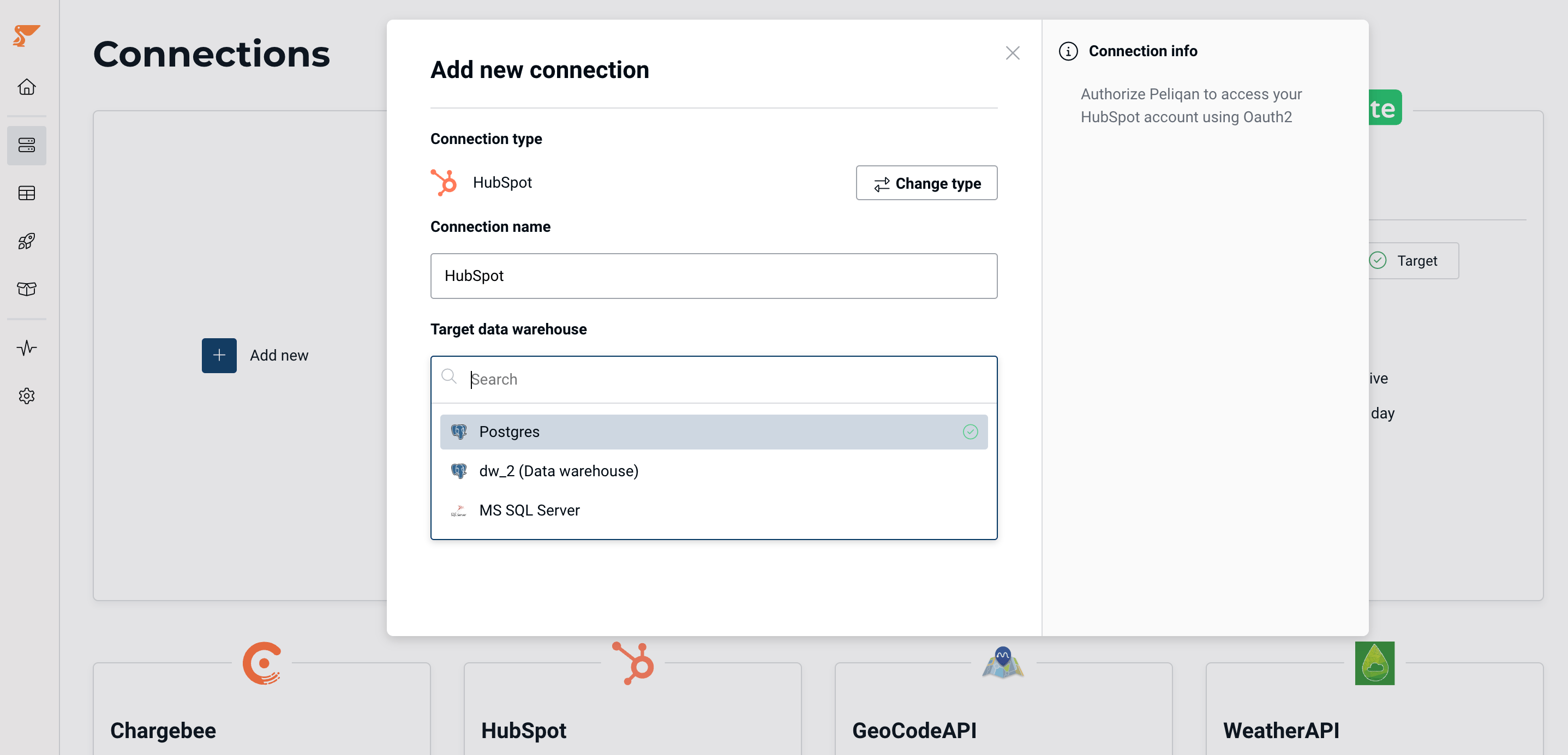The width and height of the screenshot is (1568, 755).
Task: Click the Postgres elephant icon
Action: (458, 432)
